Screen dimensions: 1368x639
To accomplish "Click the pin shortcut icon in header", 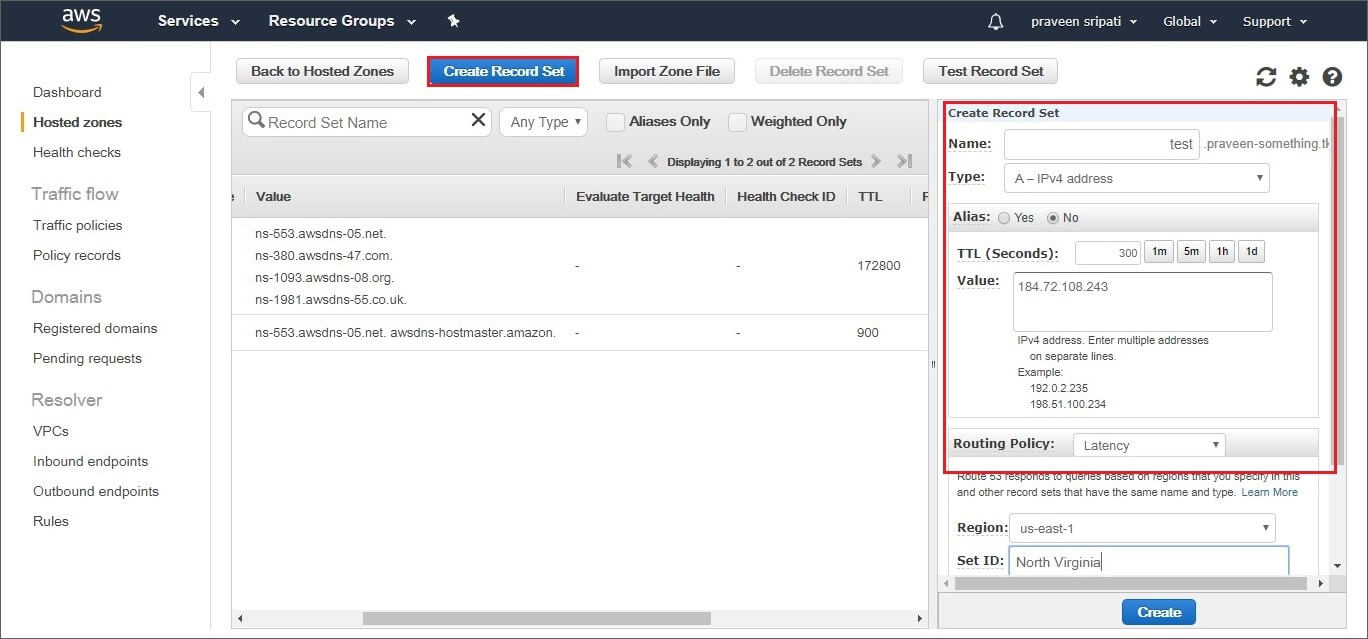I will click(x=453, y=21).
